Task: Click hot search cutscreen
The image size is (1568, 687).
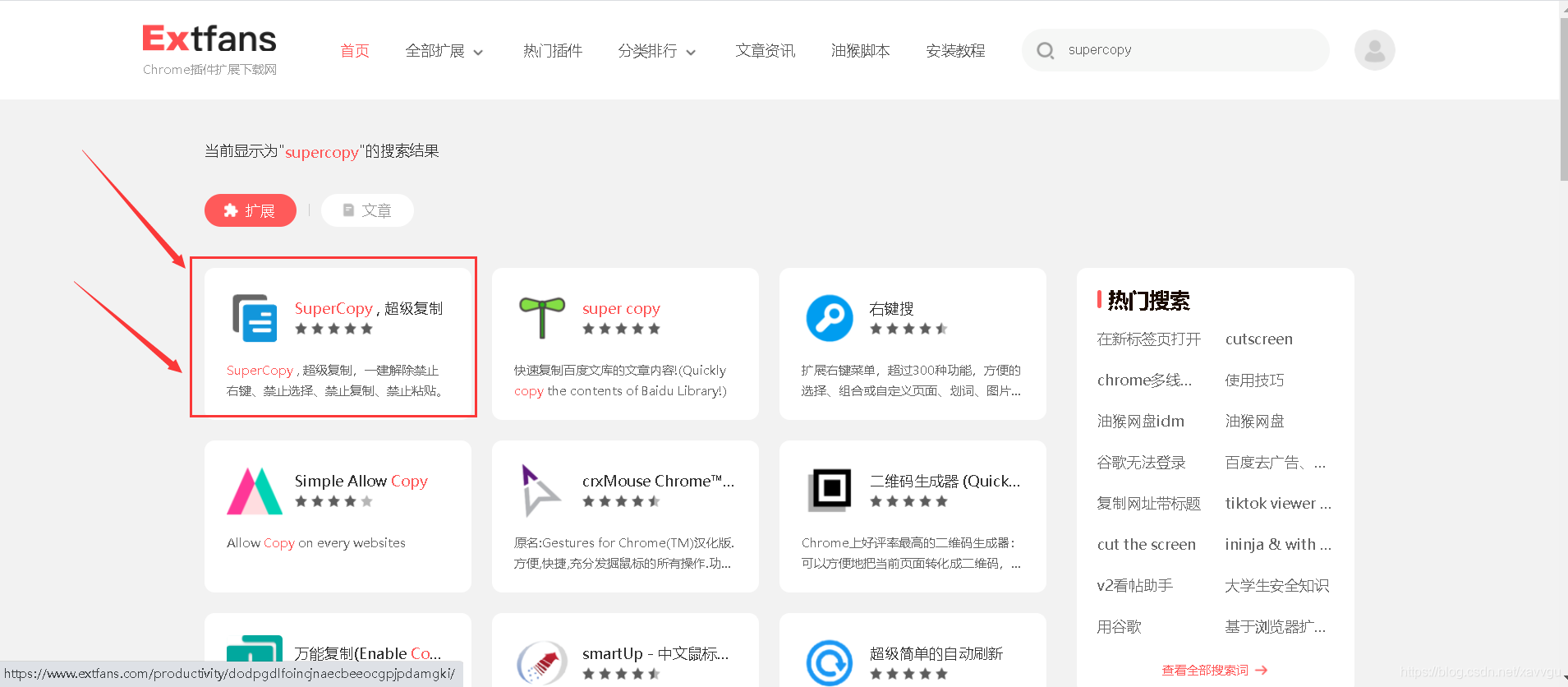Action: pyautogui.click(x=1259, y=339)
